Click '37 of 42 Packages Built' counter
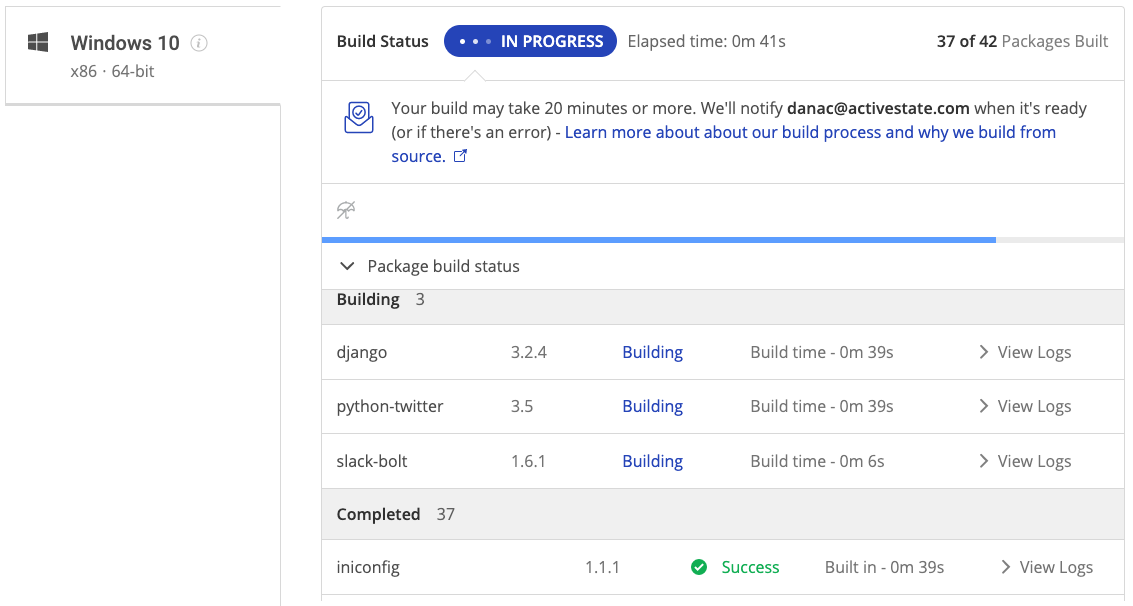The width and height of the screenshot is (1133, 606). coord(1022,42)
